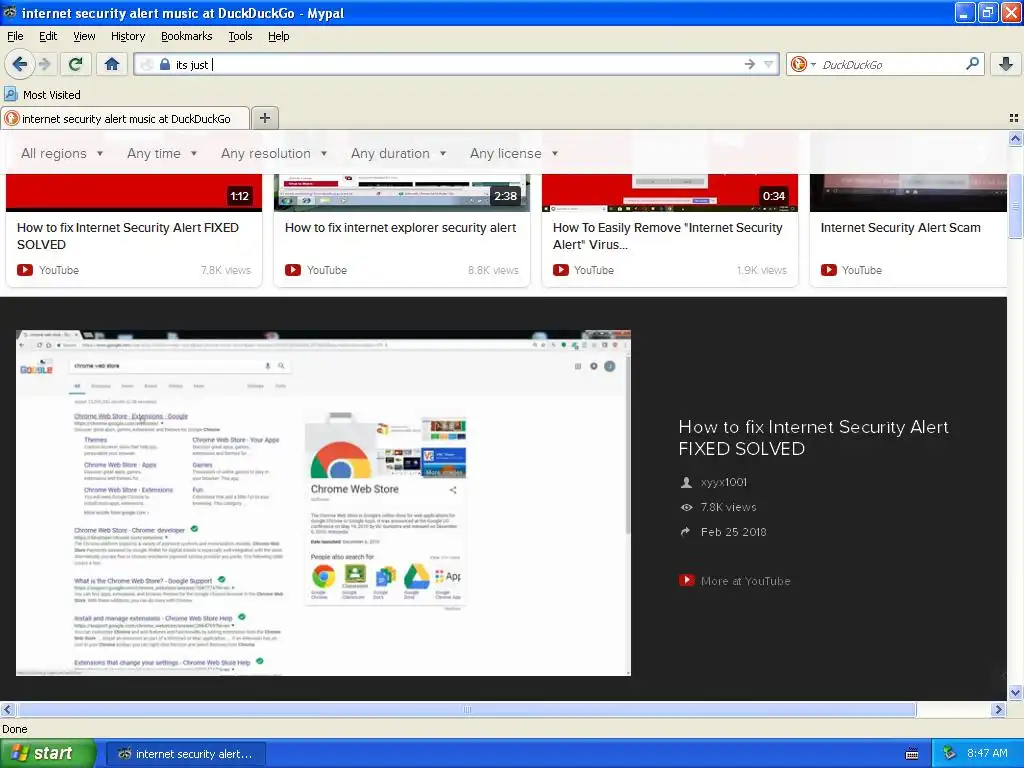Open the Downloads arrow button
This screenshot has width=1024, height=768.
[1006, 64]
